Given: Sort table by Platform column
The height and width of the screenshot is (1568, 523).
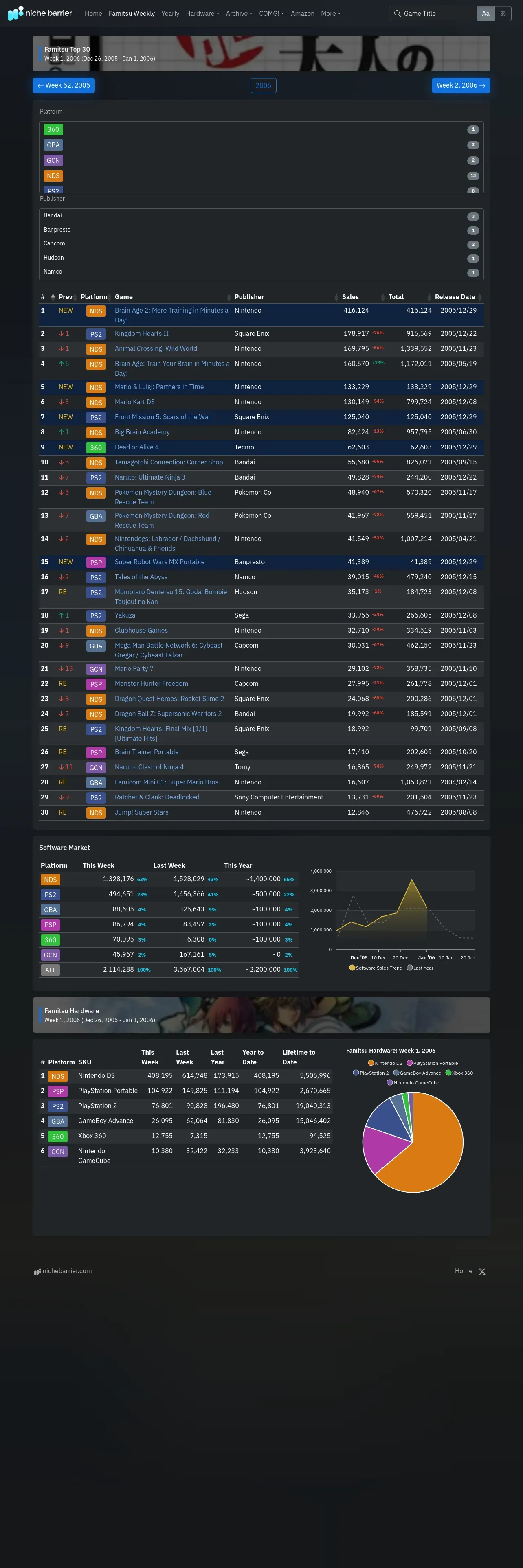Looking at the screenshot, I should point(96,297).
